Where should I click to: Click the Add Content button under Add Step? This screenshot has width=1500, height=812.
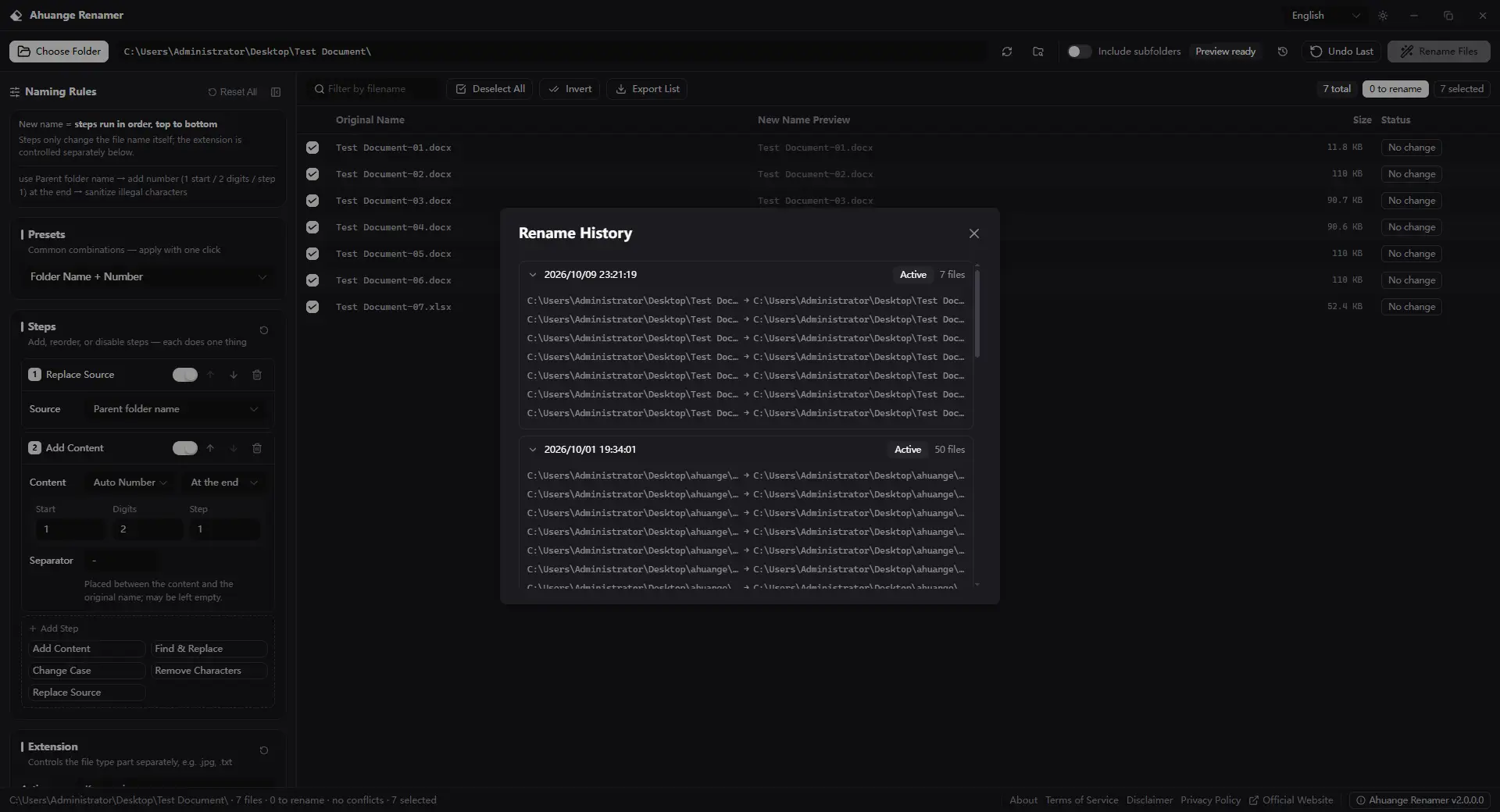click(x=87, y=649)
